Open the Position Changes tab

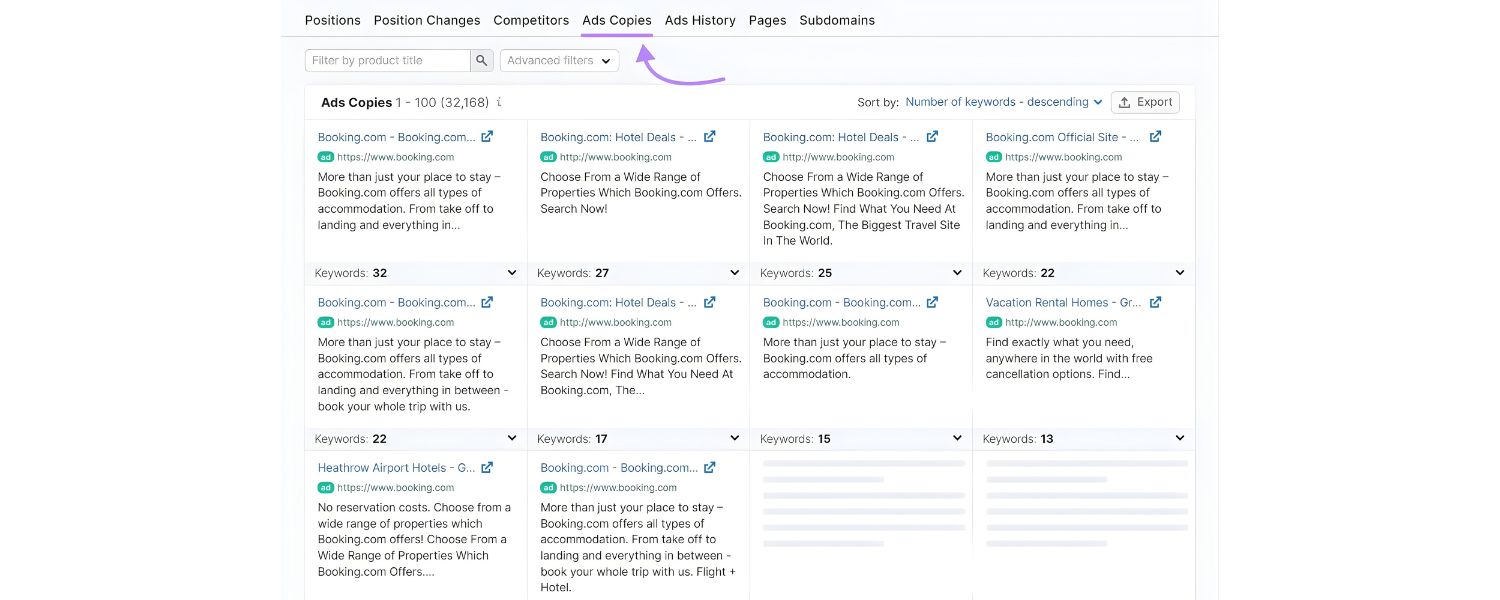[427, 20]
